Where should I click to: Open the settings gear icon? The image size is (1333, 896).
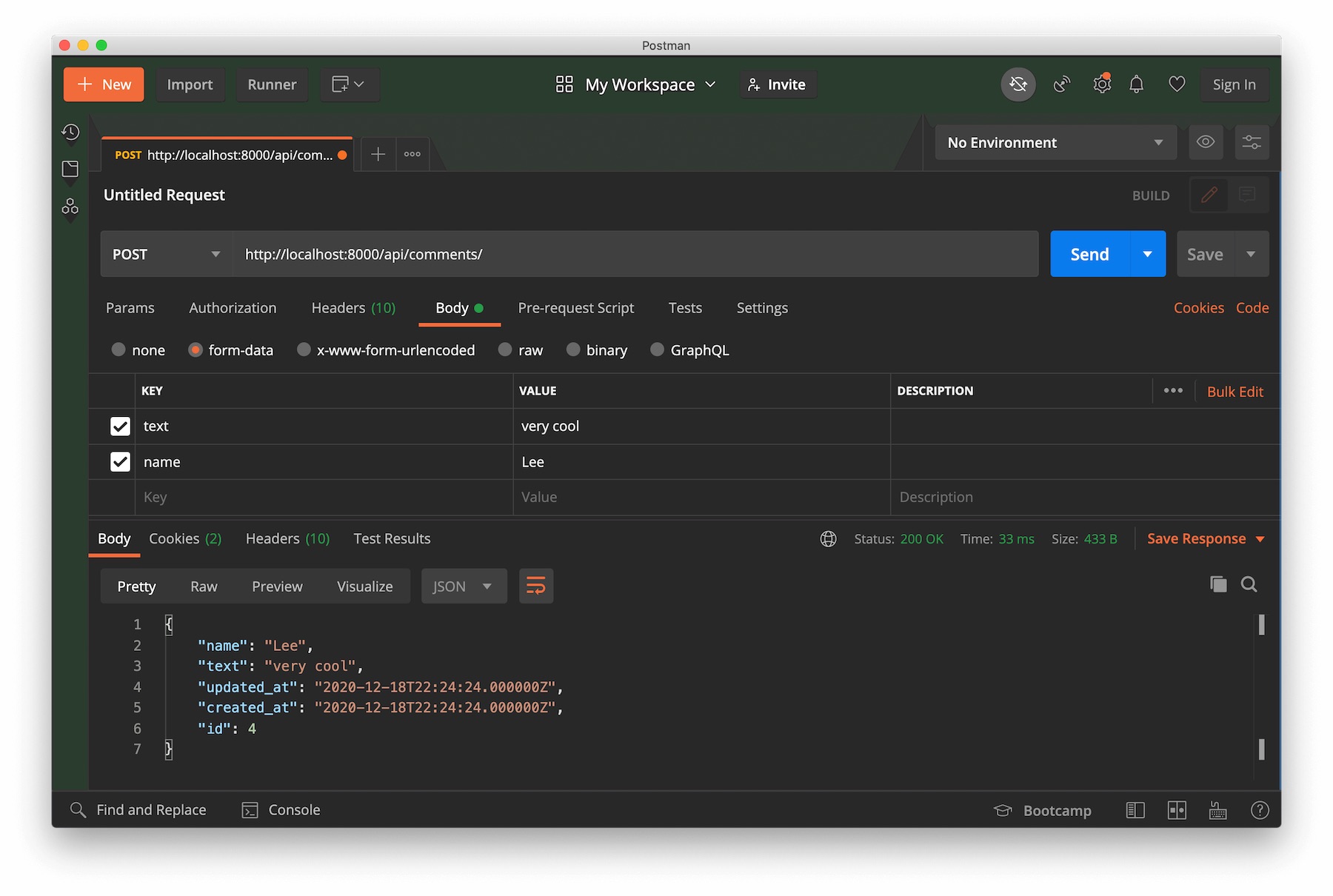[x=1102, y=84]
